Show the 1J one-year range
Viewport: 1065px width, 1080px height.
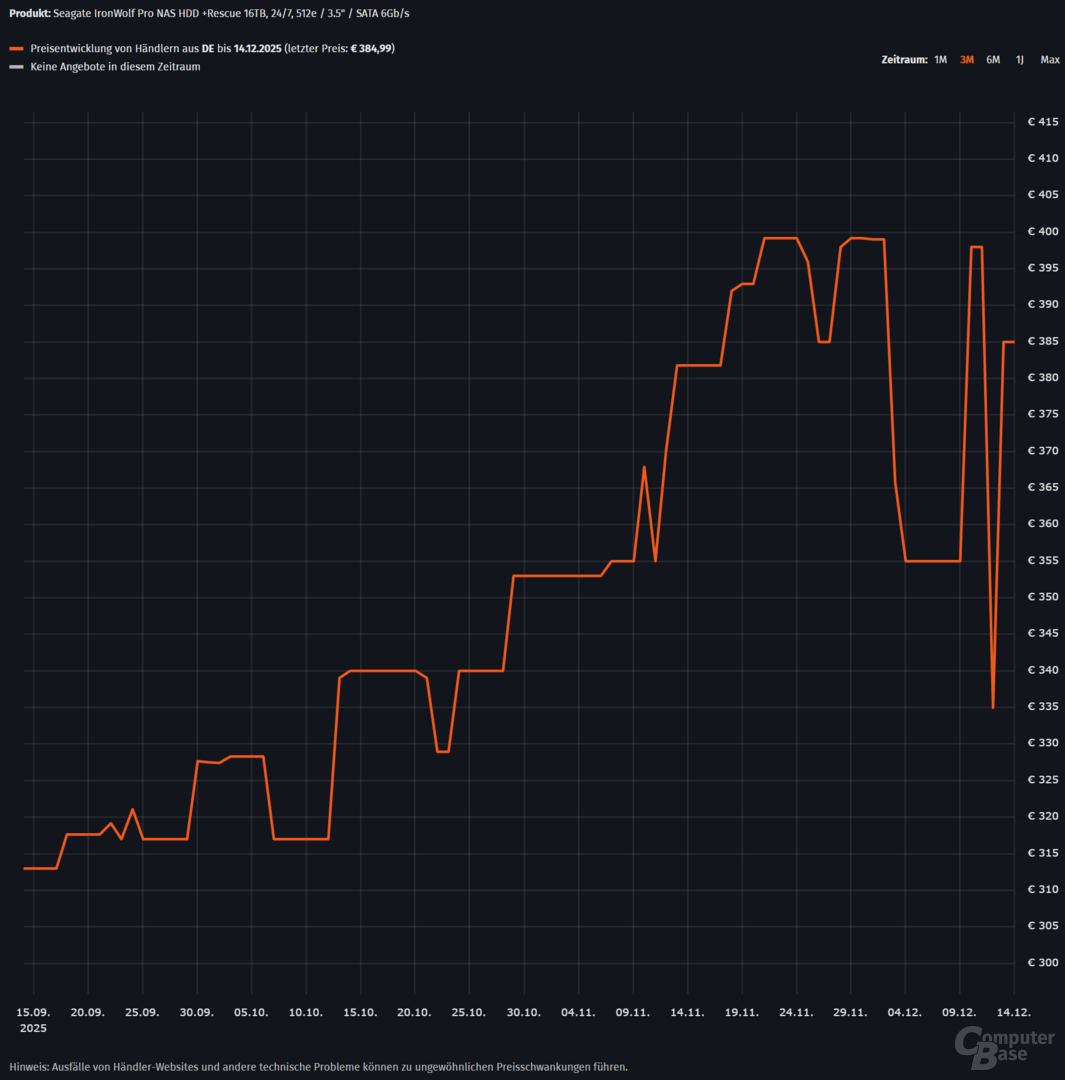(1020, 60)
